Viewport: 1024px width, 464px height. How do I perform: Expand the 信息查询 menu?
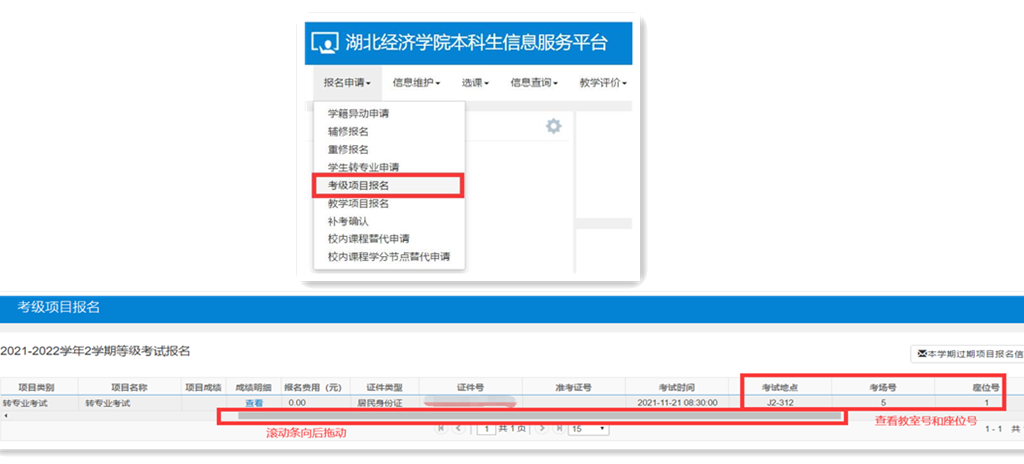[x=533, y=83]
